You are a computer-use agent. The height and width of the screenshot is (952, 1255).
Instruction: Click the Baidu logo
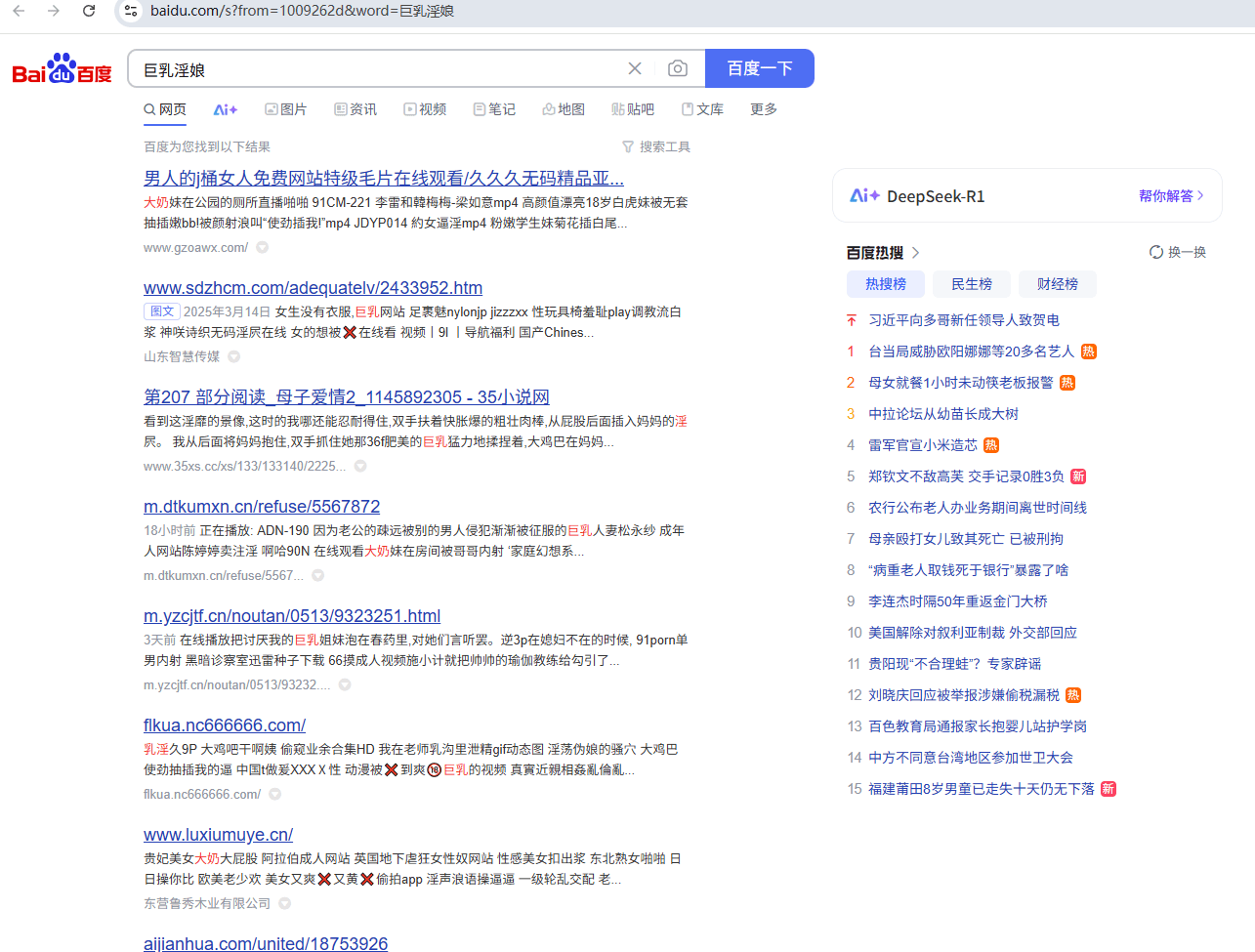coord(62,69)
